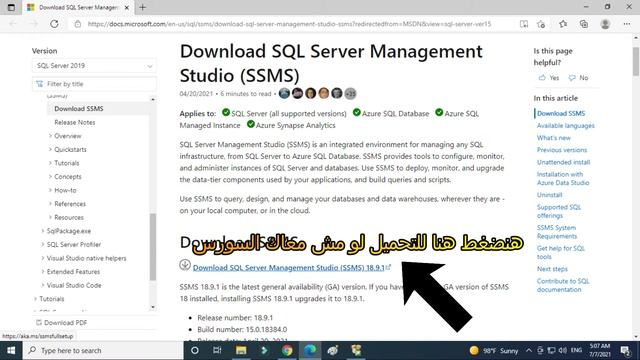The image size is (640, 360).
Task: Expand the References node
Action: tap(50, 204)
